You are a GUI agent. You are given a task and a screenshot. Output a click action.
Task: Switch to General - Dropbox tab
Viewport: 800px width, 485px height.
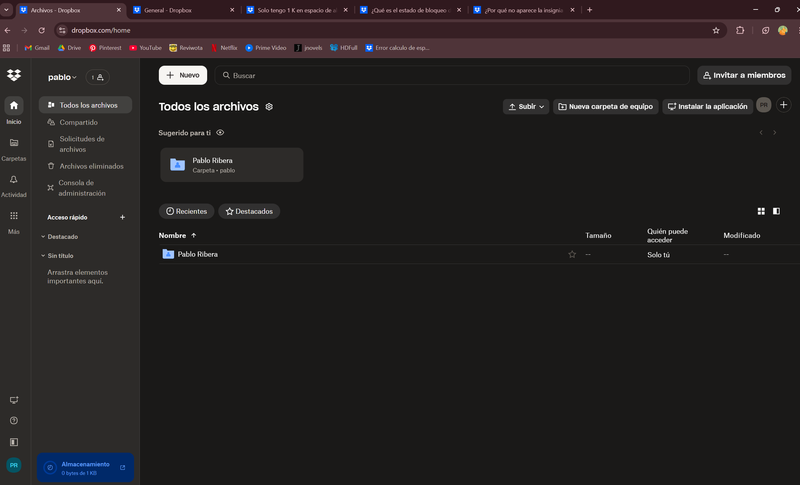click(x=183, y=10)
